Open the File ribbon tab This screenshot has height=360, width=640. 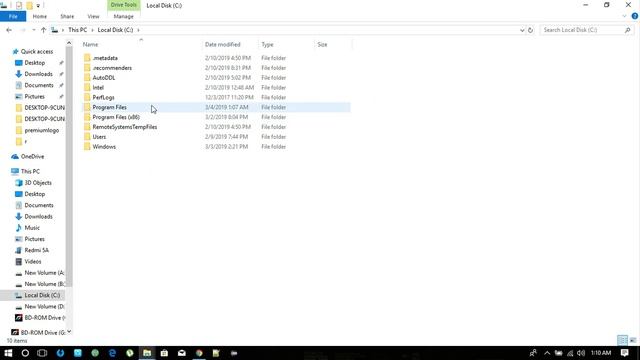tap(13, 16)
